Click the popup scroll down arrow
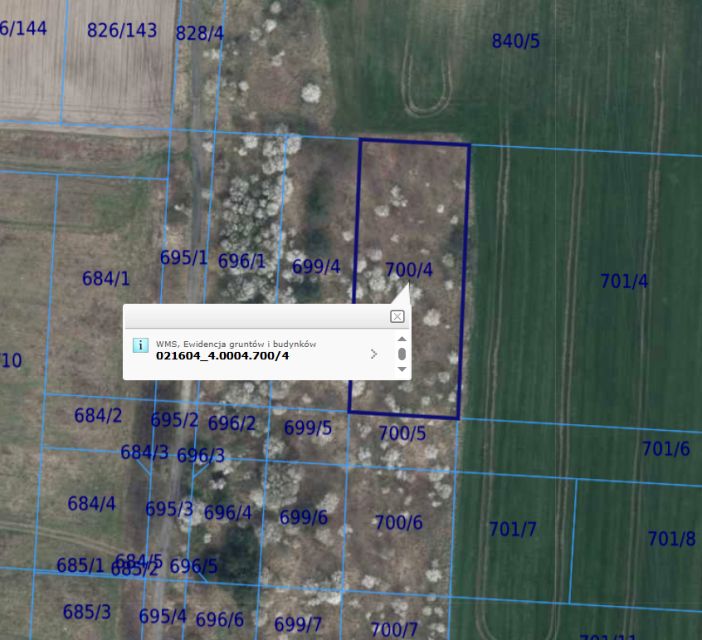The height and width of the screenshot is (640, 702). click(402, 369)
